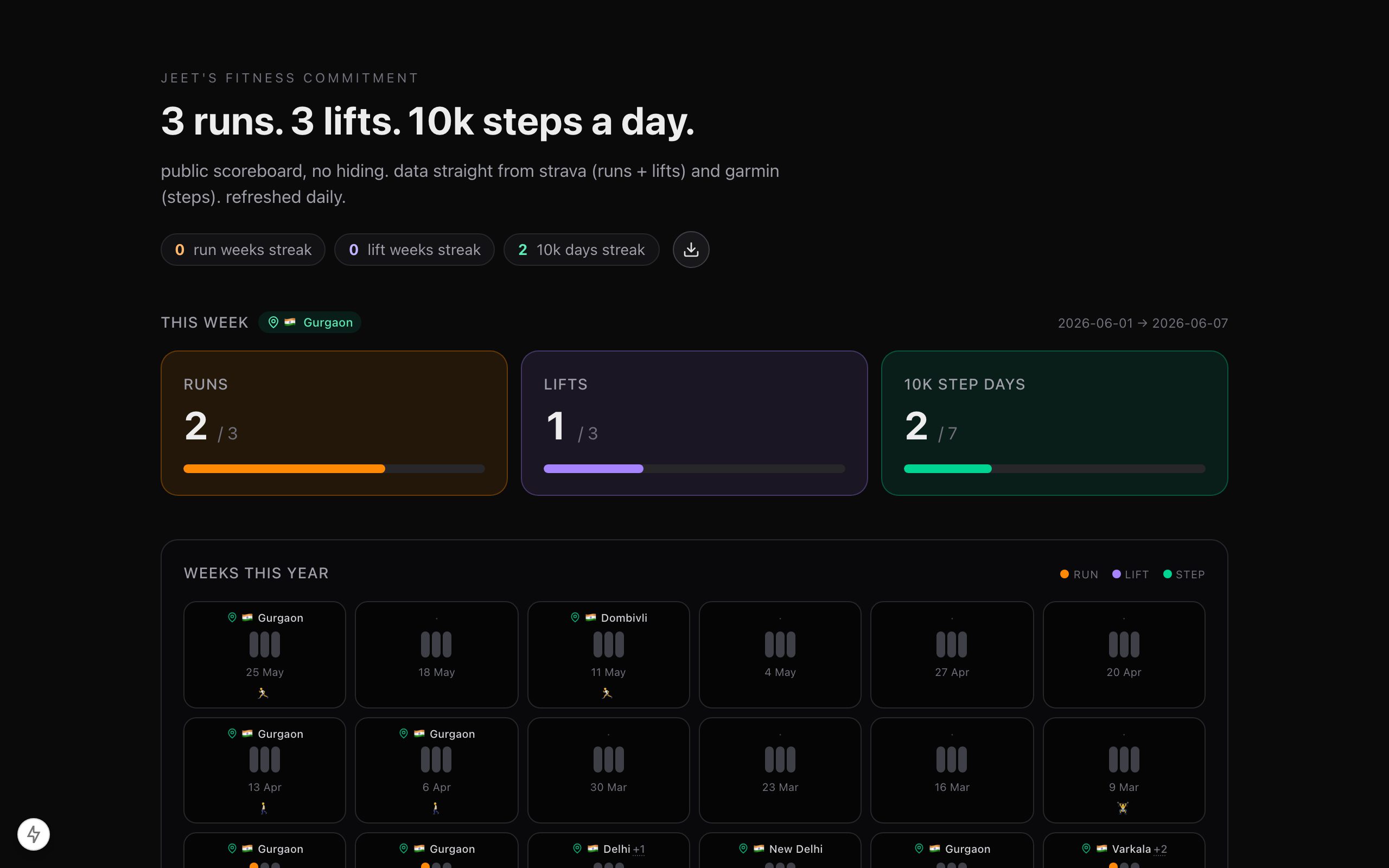This screenshot has width=1389, height=868.
Task: Click the purple Lifts progress bar
Action: pos(694,468)
